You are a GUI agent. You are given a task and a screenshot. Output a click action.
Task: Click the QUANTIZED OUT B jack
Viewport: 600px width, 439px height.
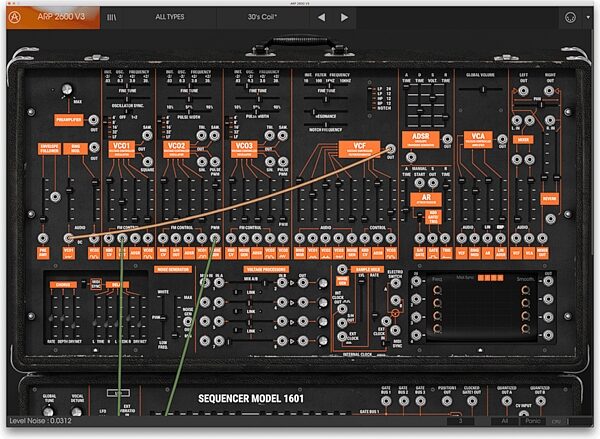coord(540,401)
